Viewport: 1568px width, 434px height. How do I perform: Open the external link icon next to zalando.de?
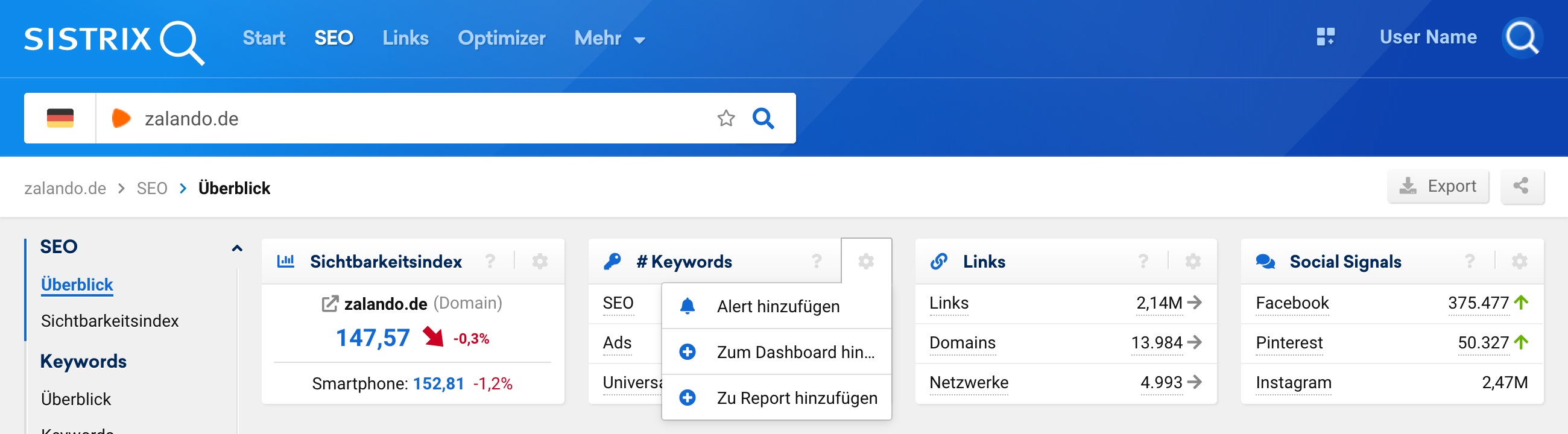click(x=329, y=303)
